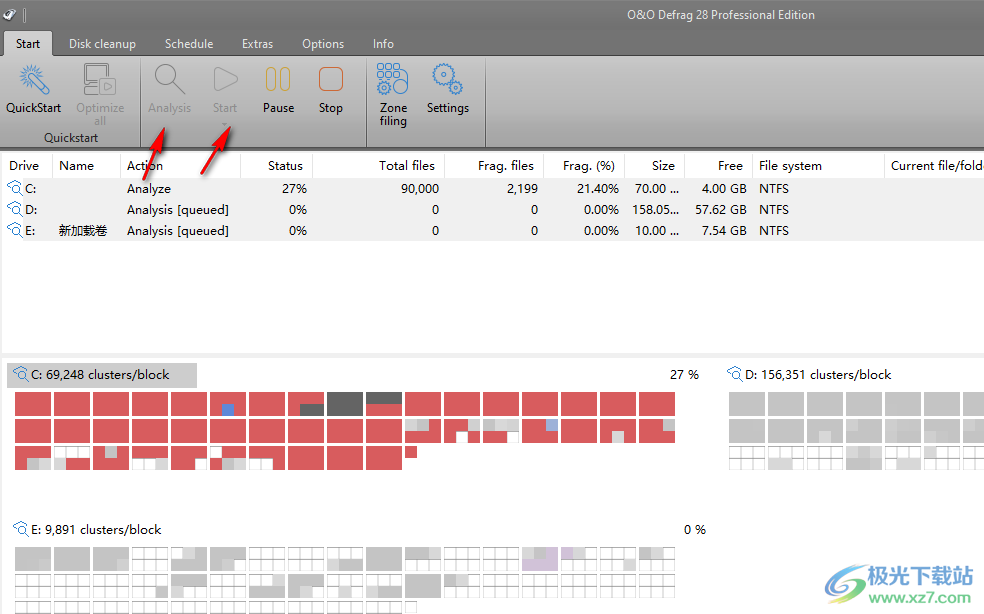
Task: Expand the Start button dropdown arrow
Action: [225, 125]
